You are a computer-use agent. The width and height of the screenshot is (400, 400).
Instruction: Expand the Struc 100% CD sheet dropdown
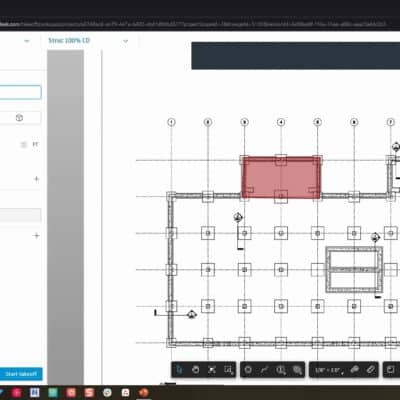(126, 41)
